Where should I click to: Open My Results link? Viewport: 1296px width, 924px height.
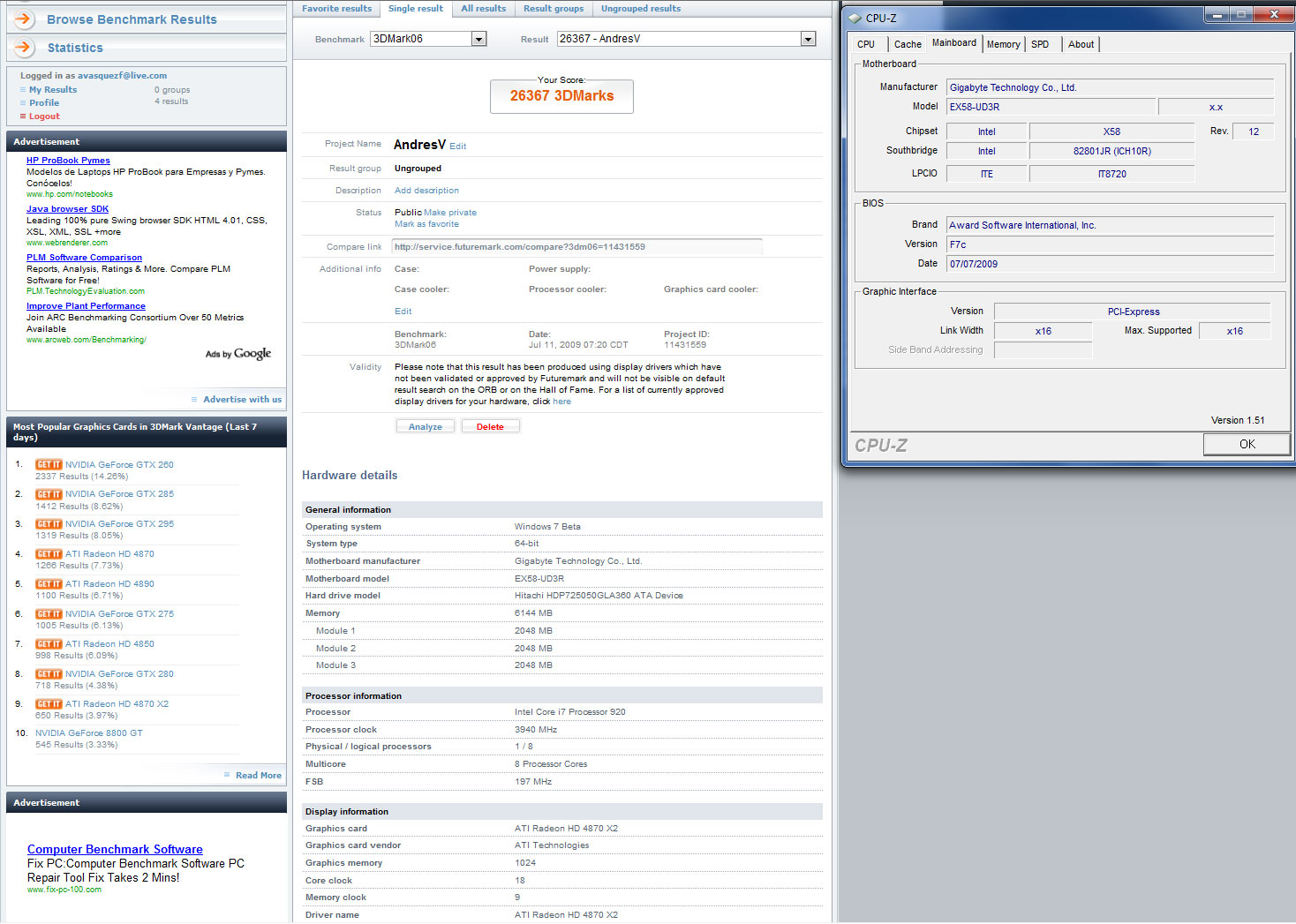click(53, 90)
